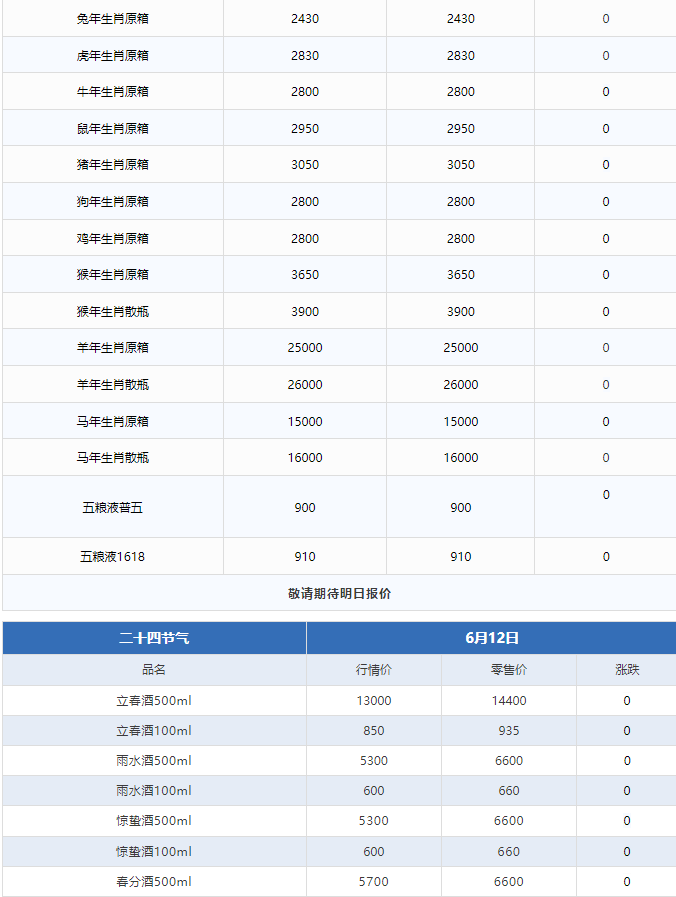Click the 敬请期待明日报价 notice text
Screen dimensions: 676x897
[339, 593]
